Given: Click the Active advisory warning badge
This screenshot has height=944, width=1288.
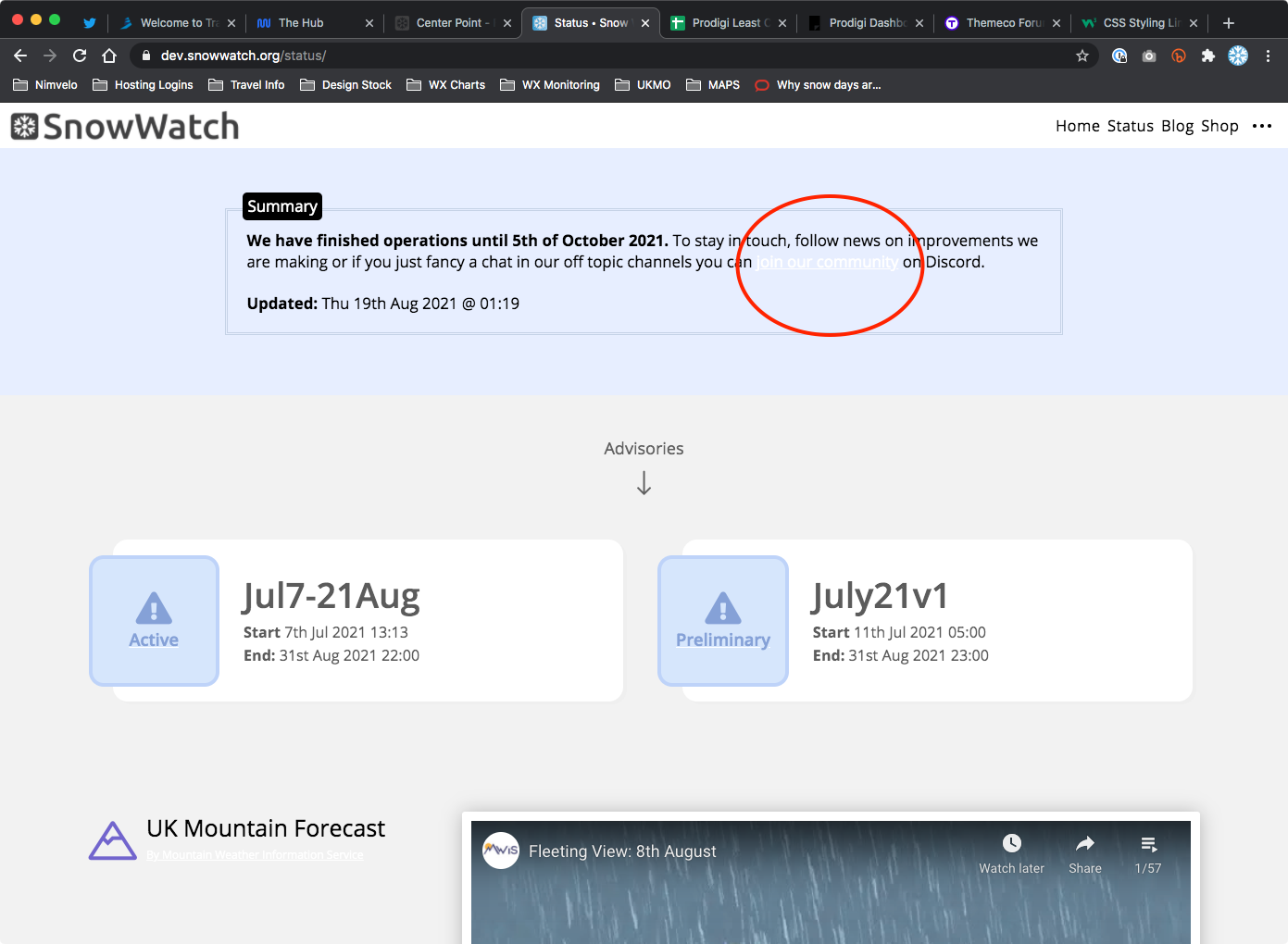Looking at the screenshot, I should point(154,620).
